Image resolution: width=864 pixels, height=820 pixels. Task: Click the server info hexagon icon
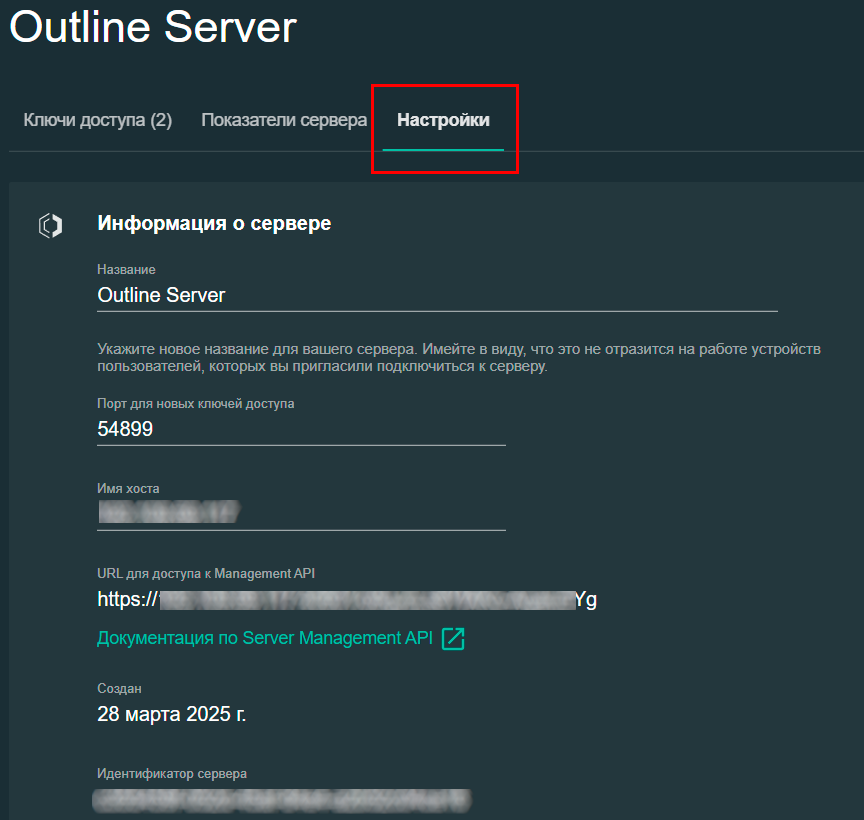[x=50, y=226]
